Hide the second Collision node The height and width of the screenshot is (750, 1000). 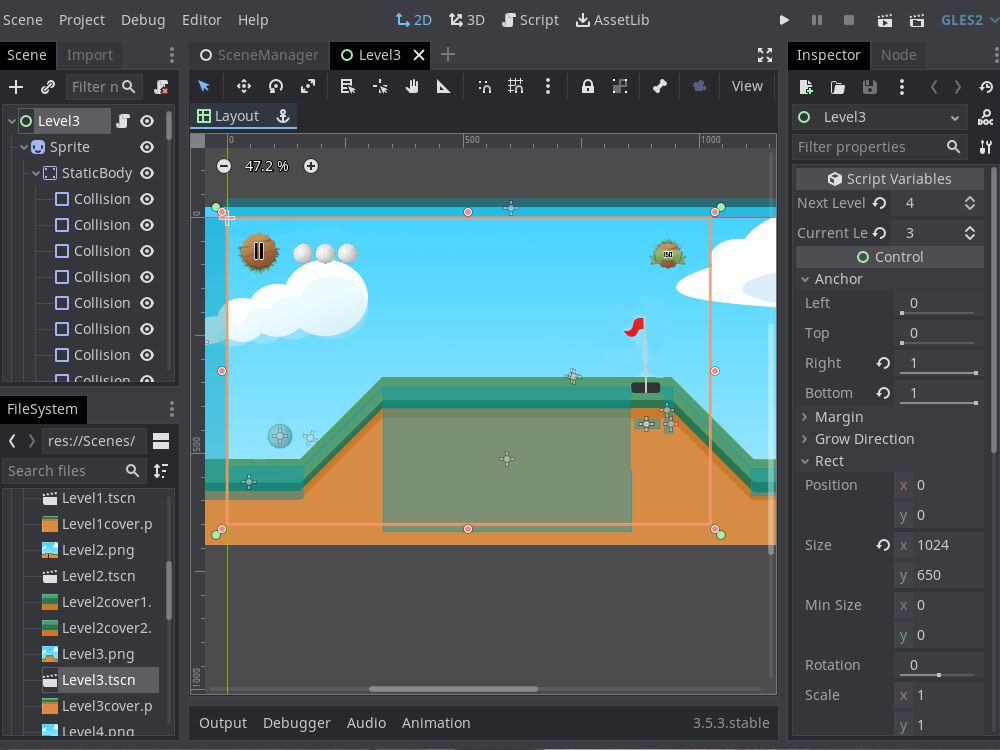click(147, 225)
